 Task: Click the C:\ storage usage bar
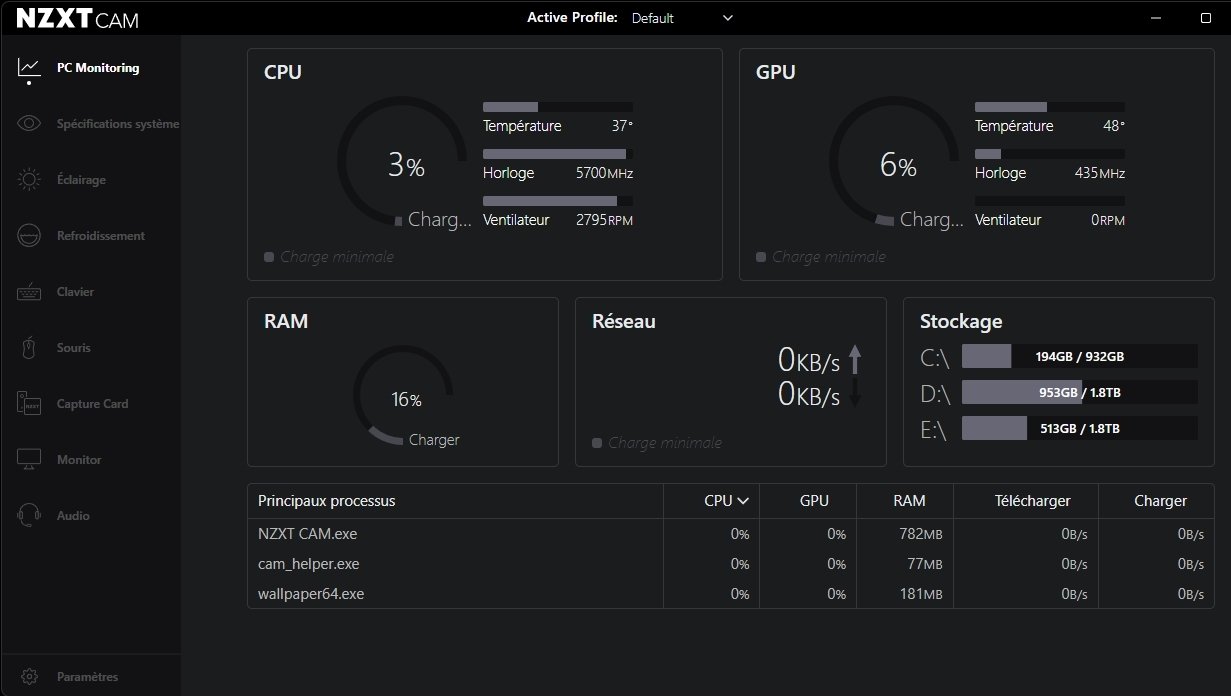pyautogui.click(x=1079, y=356)
